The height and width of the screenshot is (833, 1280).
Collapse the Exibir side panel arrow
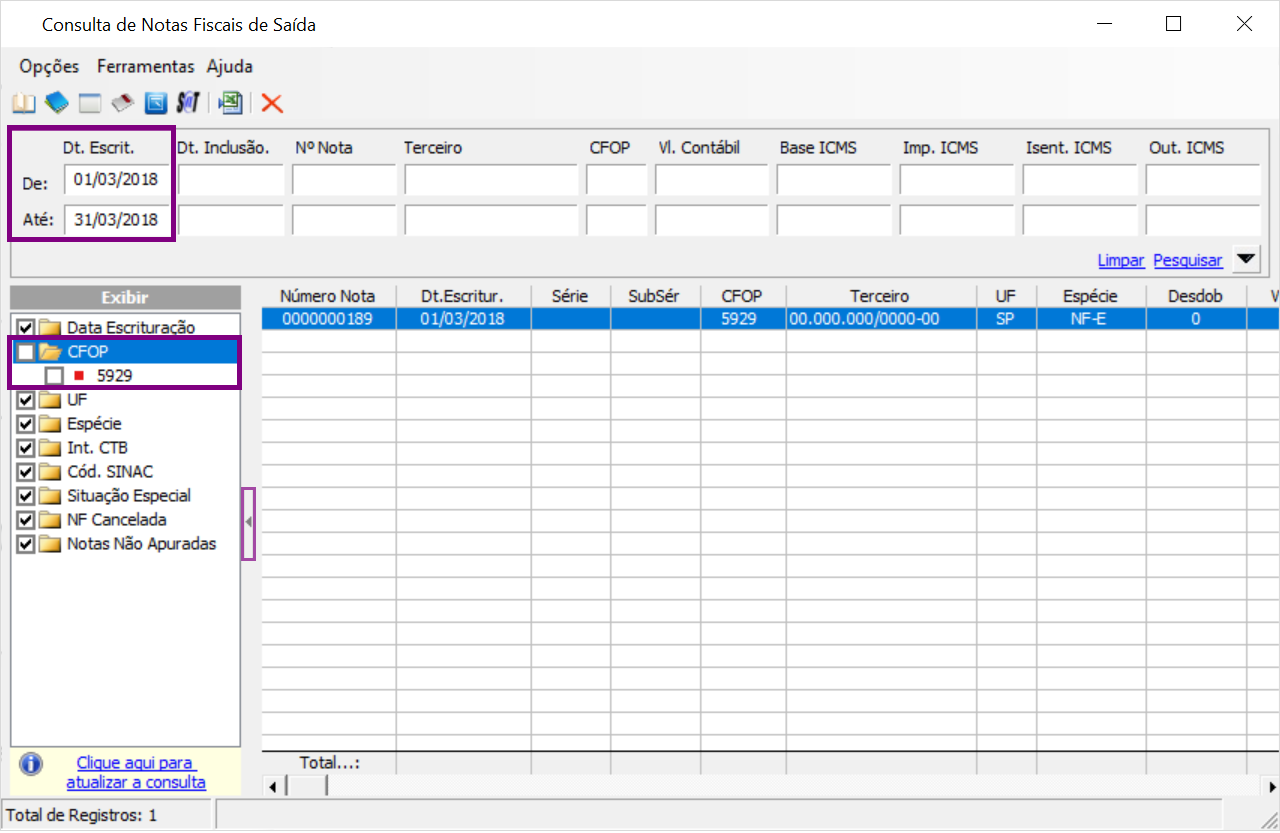pyautogui.click(x=249, y=523)
